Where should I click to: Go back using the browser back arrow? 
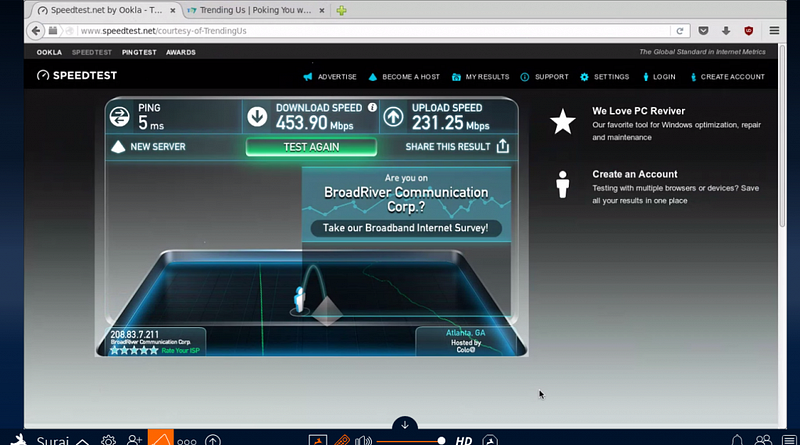(36, 31)
